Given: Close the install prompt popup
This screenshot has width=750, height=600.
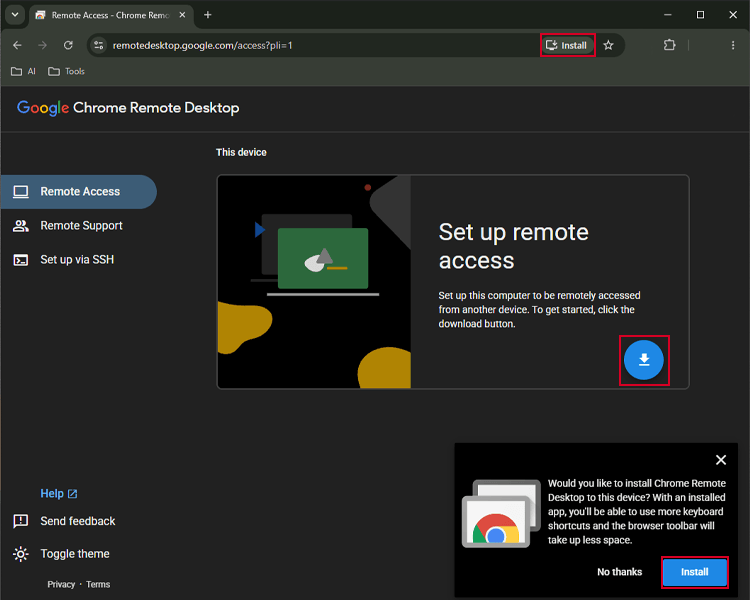Looking at the screenshot, I should click(x=720, y=460).
